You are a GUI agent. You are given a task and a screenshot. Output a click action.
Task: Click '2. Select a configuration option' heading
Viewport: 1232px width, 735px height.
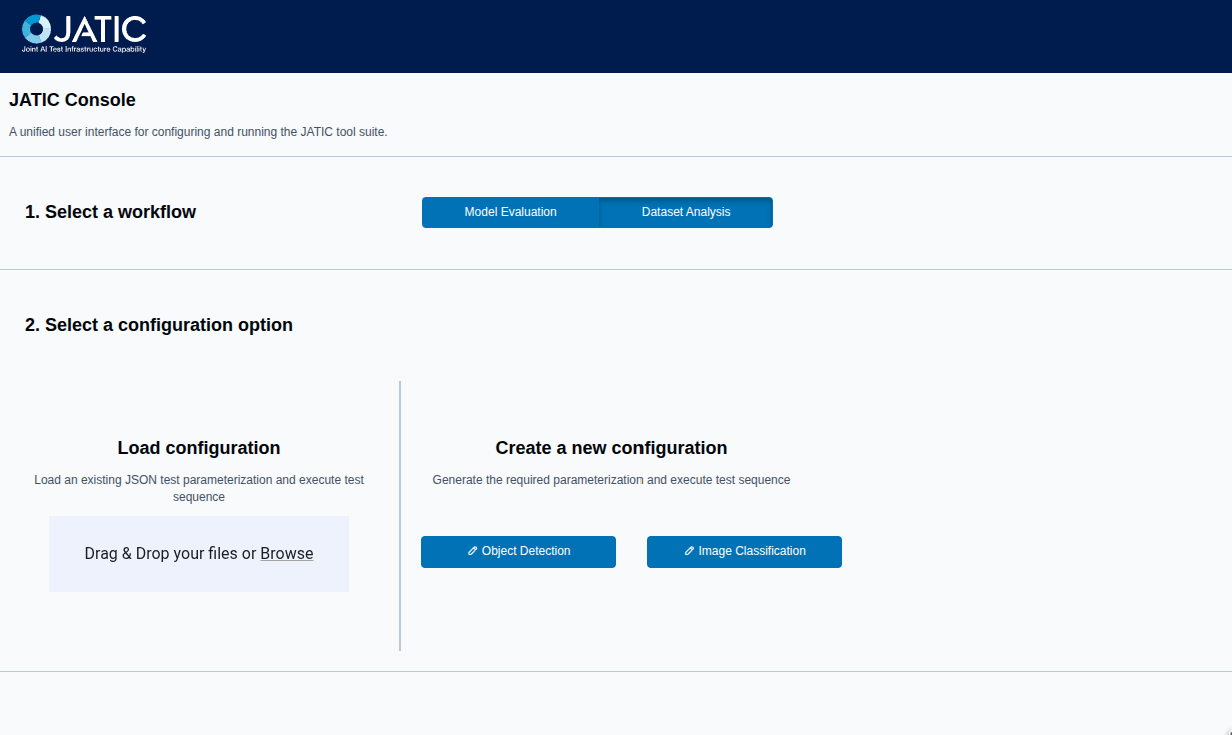[159, 325]
